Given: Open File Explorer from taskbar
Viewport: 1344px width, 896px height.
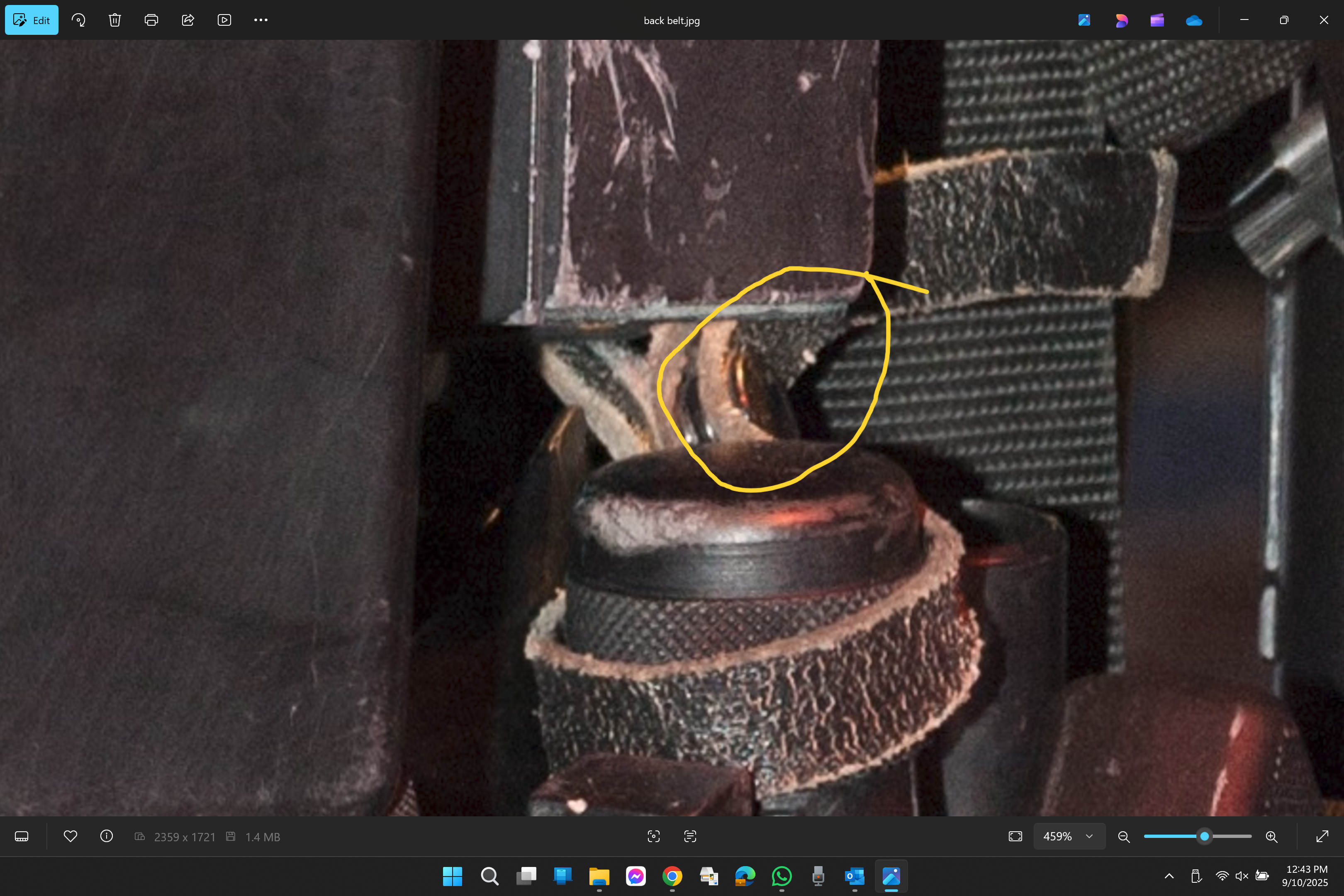Looking at the screenshot, I should coord(599,876).
